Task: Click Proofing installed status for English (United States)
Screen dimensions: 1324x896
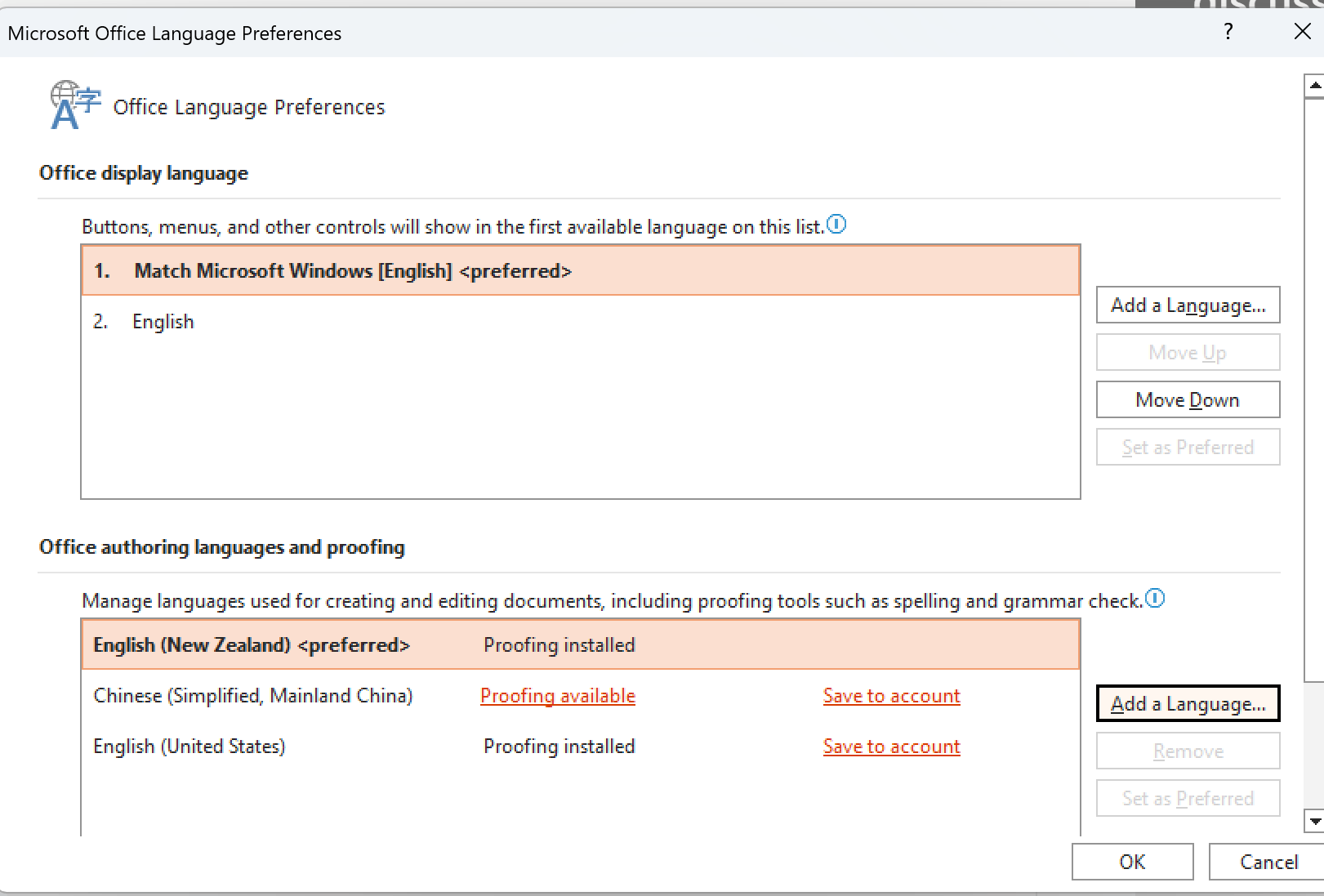Action: [559, 746]
